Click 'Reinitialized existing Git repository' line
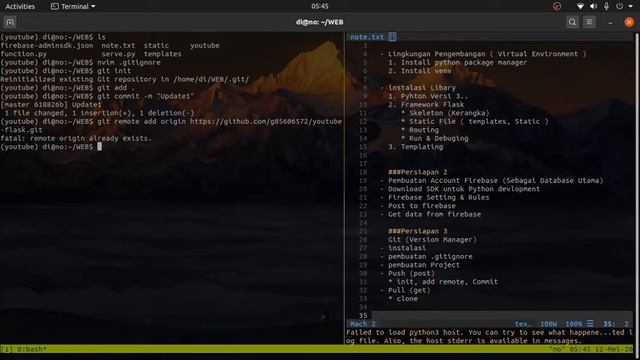Image resolution: width=640 pixels, height=360 pixels. pyautogui.click(x=124, y=79)
